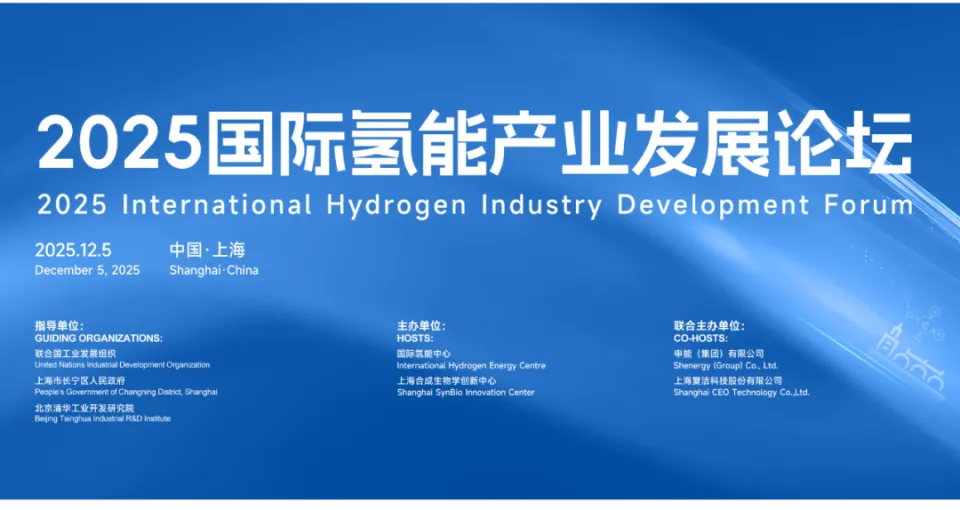960x510 pixels.
Task: Click the location text 中国·上海
Action: coord(207,250)
